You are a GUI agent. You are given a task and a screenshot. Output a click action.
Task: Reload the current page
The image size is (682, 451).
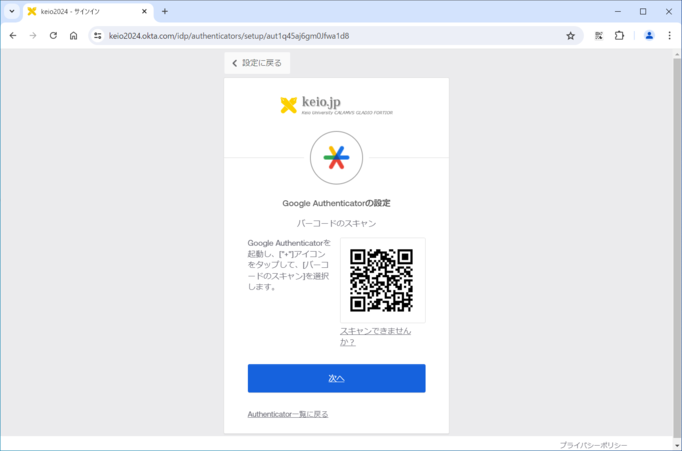(x=53, y=35)
